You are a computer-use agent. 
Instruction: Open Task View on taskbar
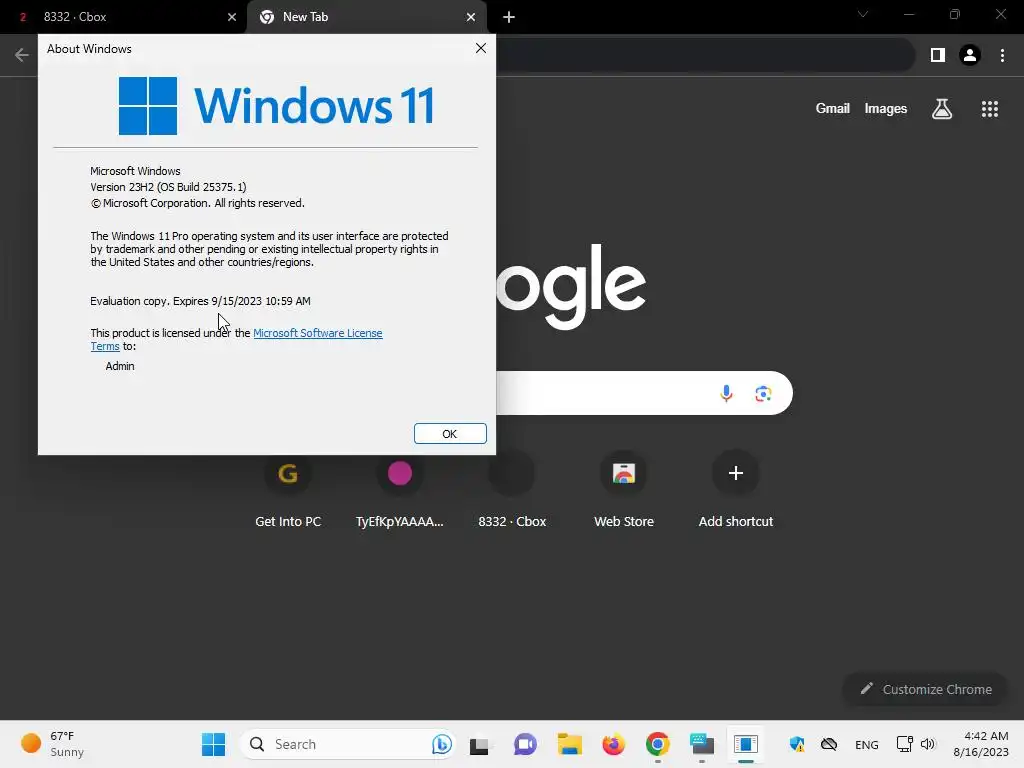point(479,745)
